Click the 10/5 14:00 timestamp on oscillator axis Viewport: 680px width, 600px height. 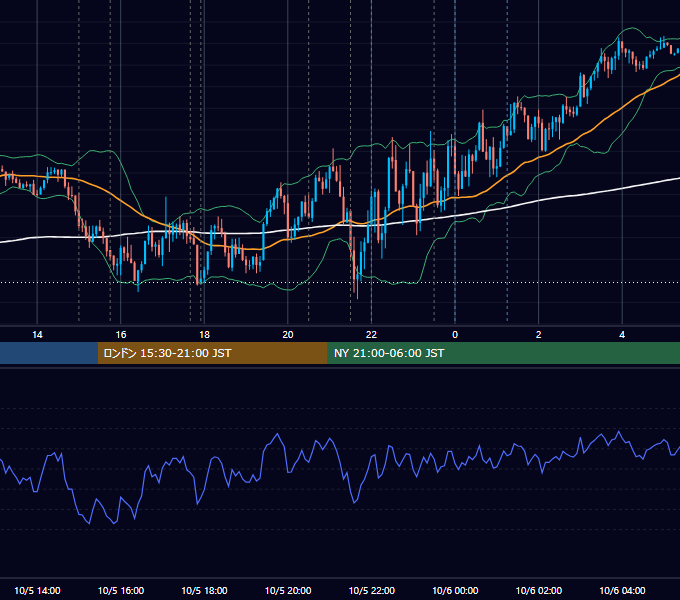37,590
